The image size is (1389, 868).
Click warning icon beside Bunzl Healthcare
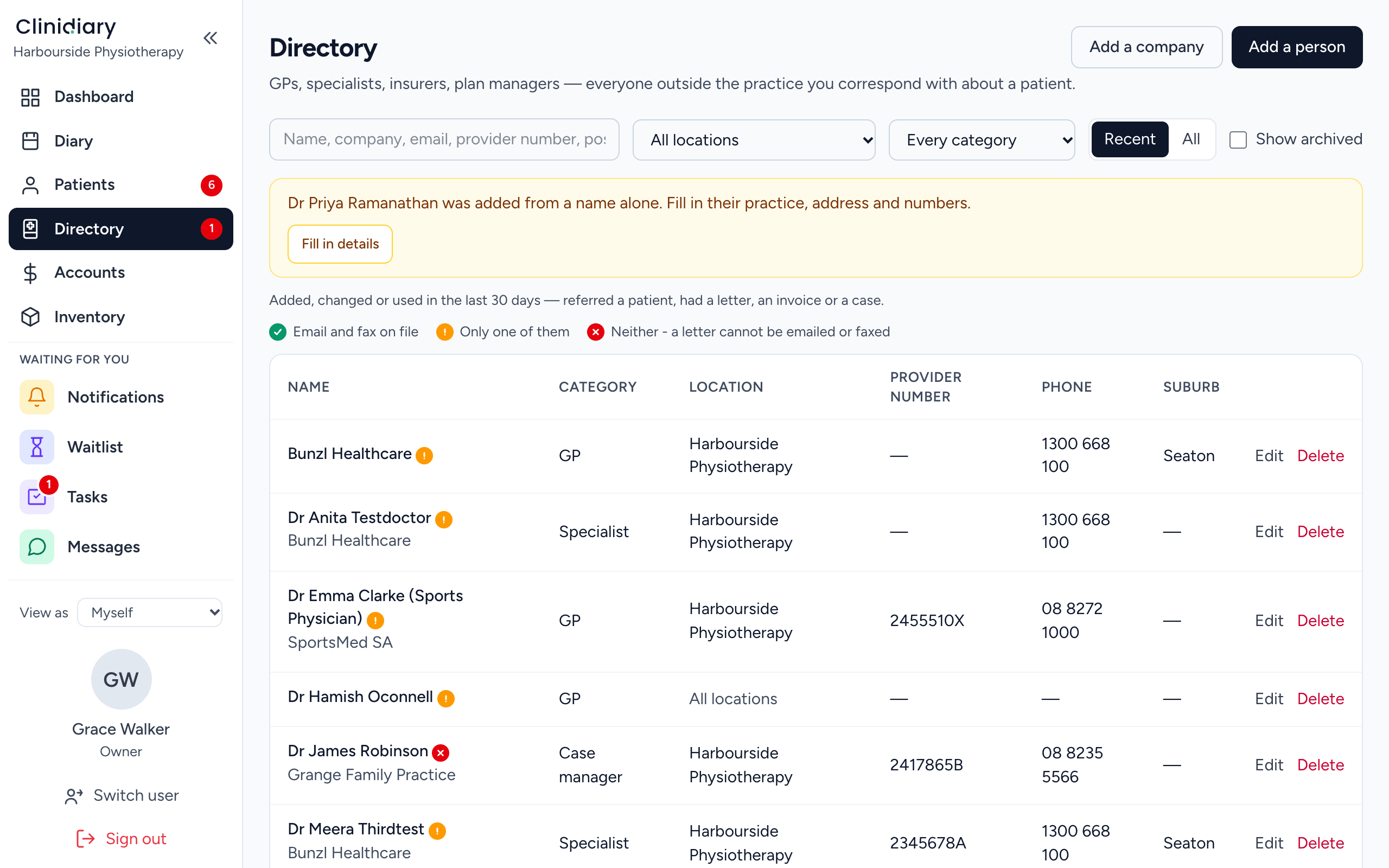pos(424,456)
